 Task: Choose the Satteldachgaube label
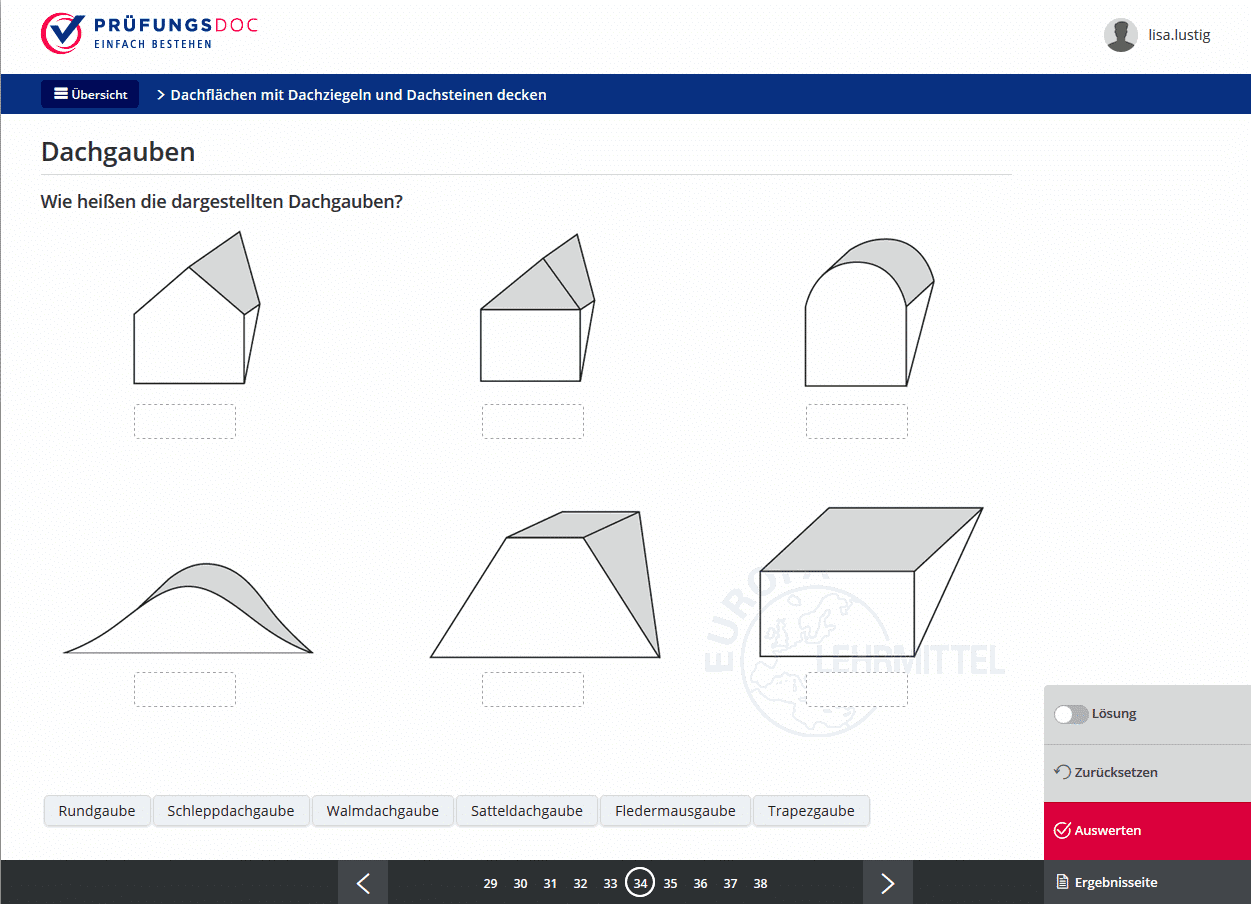pyautogui.click(x=527, y=811)
